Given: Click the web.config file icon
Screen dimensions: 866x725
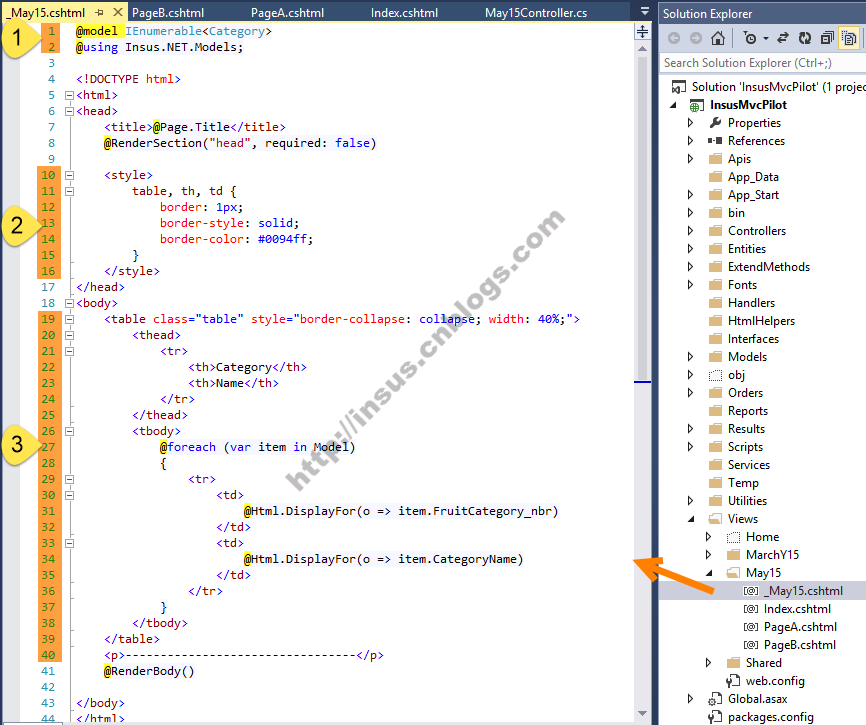Looking at the screenshot, I should pyautogui.click(x=733, y=681).
